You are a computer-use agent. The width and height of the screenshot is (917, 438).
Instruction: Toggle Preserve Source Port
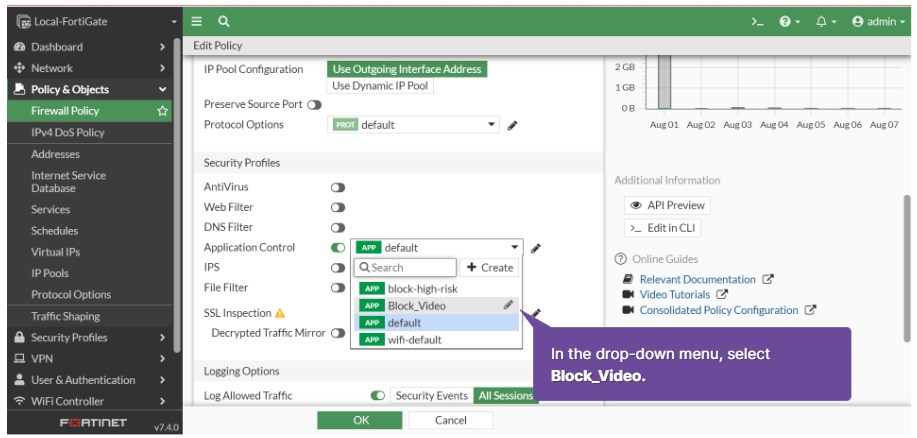click(x=315, y=105)
